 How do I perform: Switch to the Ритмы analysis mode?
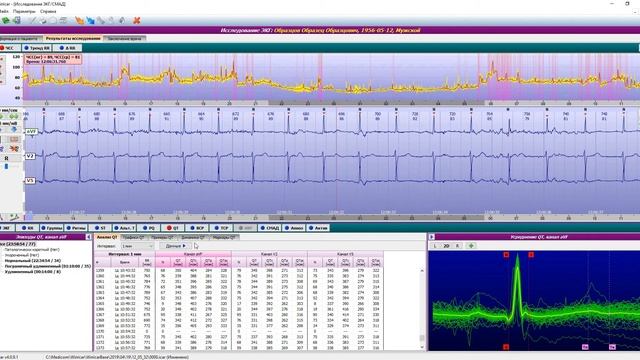click(x=76, y=228)
